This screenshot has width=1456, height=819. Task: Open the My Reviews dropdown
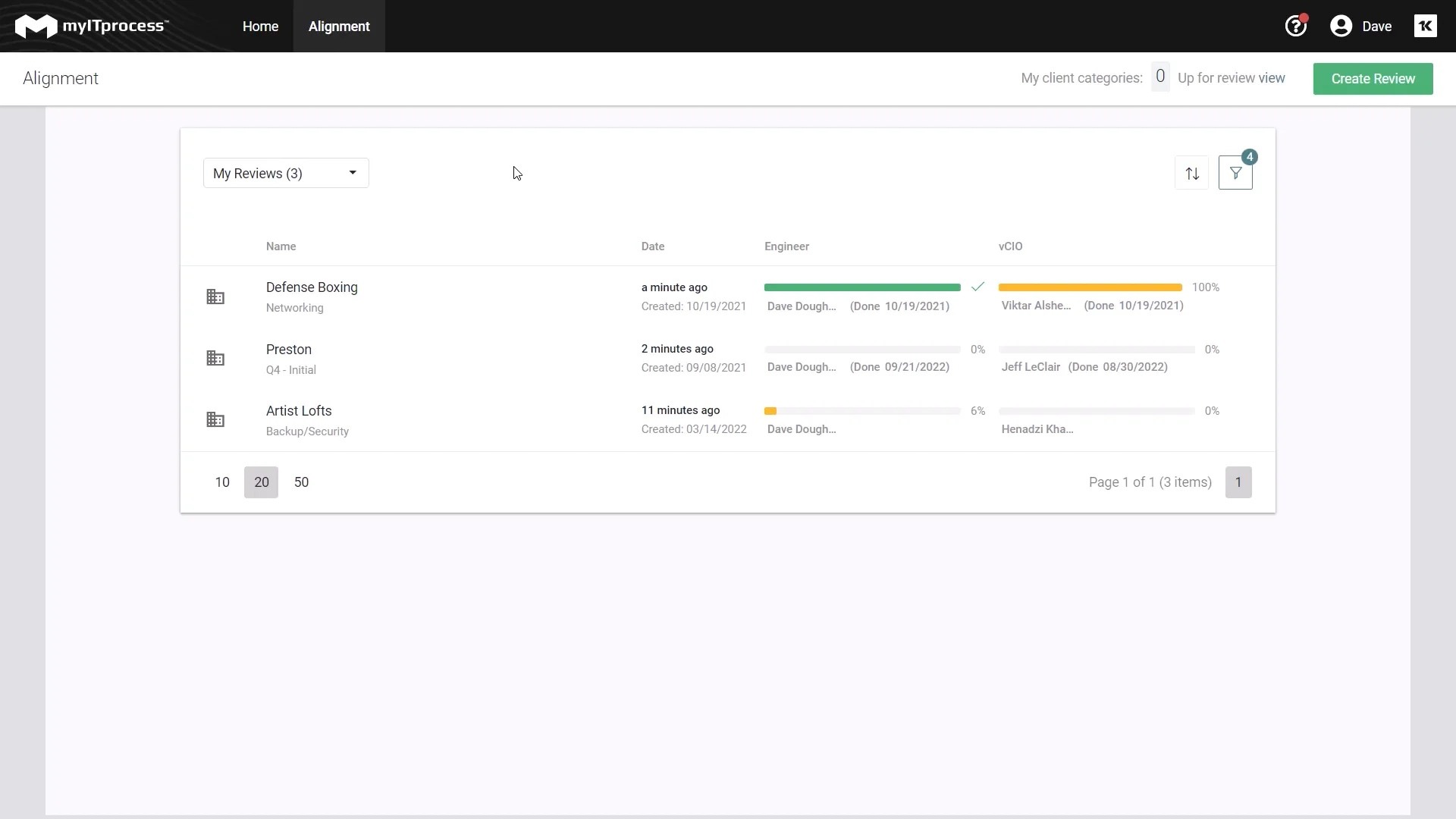(285, 173)
